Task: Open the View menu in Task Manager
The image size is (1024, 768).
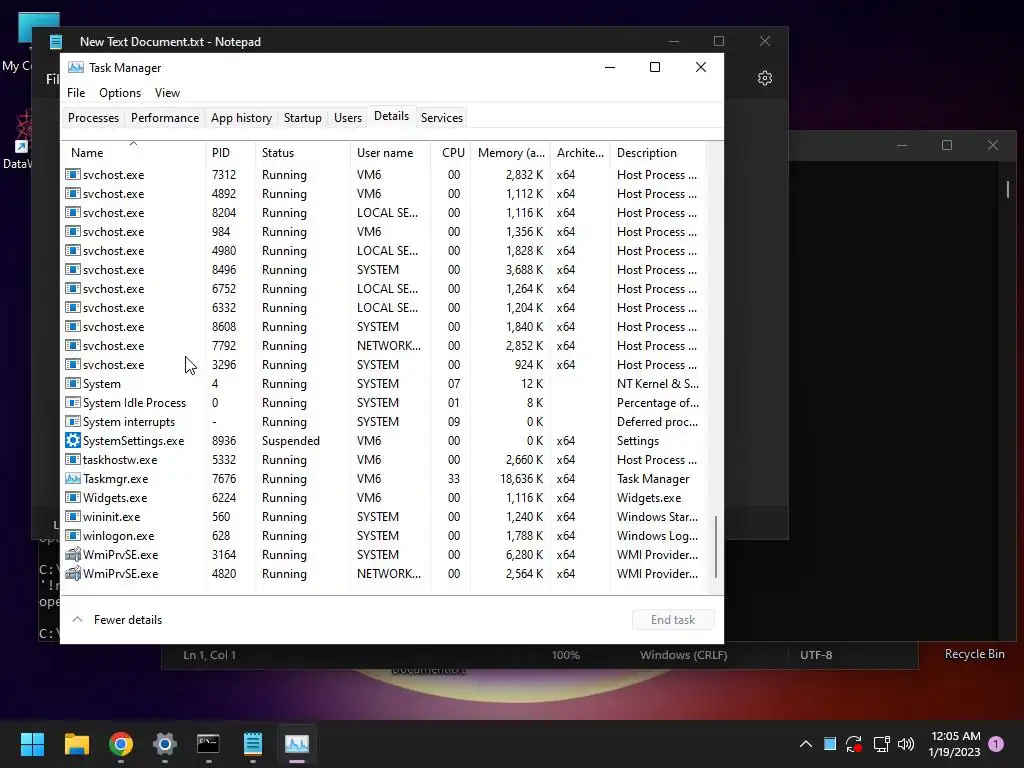Action: 167,93
